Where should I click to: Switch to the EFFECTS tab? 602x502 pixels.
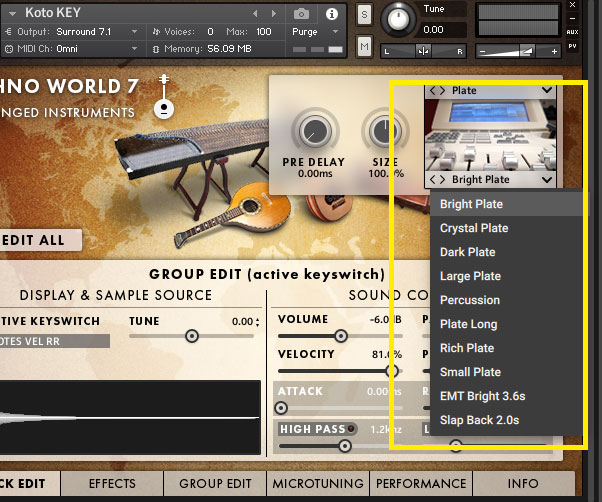coord(112,484)
